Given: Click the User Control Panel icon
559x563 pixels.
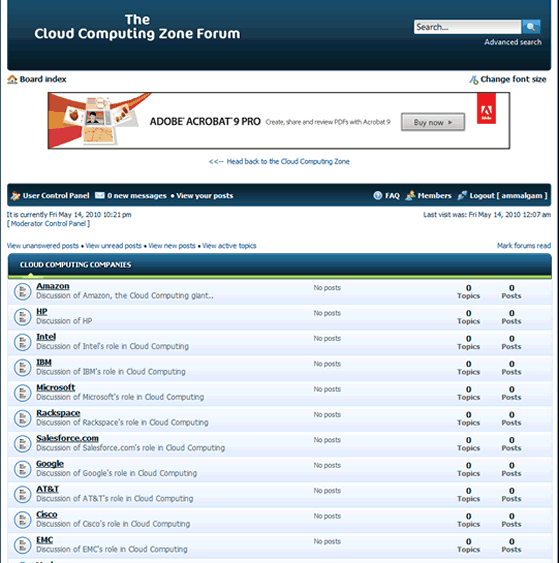Looking at the screenshot, I should pos(15,196).
